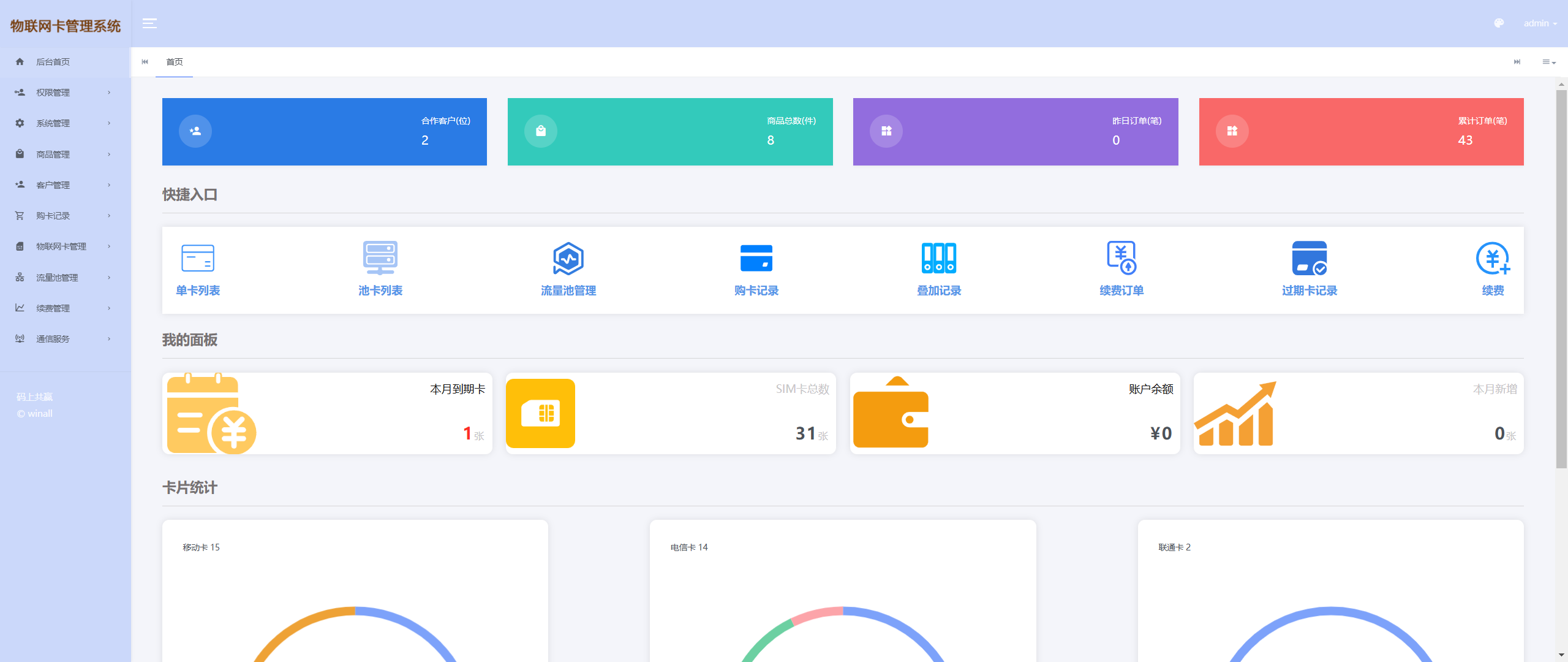Open 流量池管理 hexagon shortcut icon
Screen dimensions: 1568x662
tap(568, 258)
